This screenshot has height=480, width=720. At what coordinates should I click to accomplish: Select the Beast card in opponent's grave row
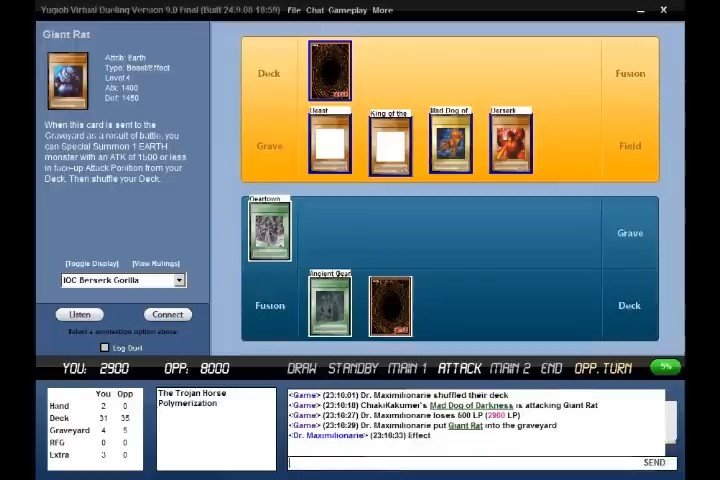click(x=330, y=140)
